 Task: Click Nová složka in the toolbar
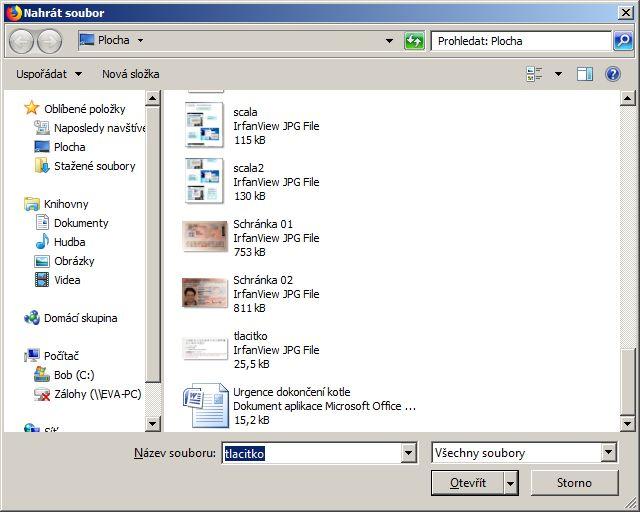click(x=130, y=74)
